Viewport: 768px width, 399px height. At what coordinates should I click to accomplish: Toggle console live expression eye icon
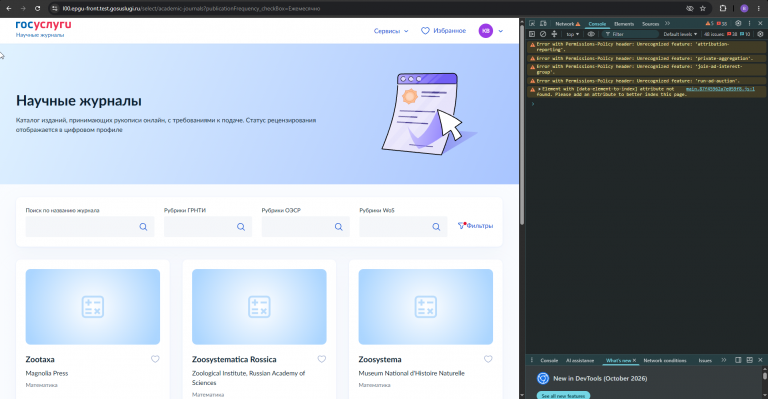[591, 34]
